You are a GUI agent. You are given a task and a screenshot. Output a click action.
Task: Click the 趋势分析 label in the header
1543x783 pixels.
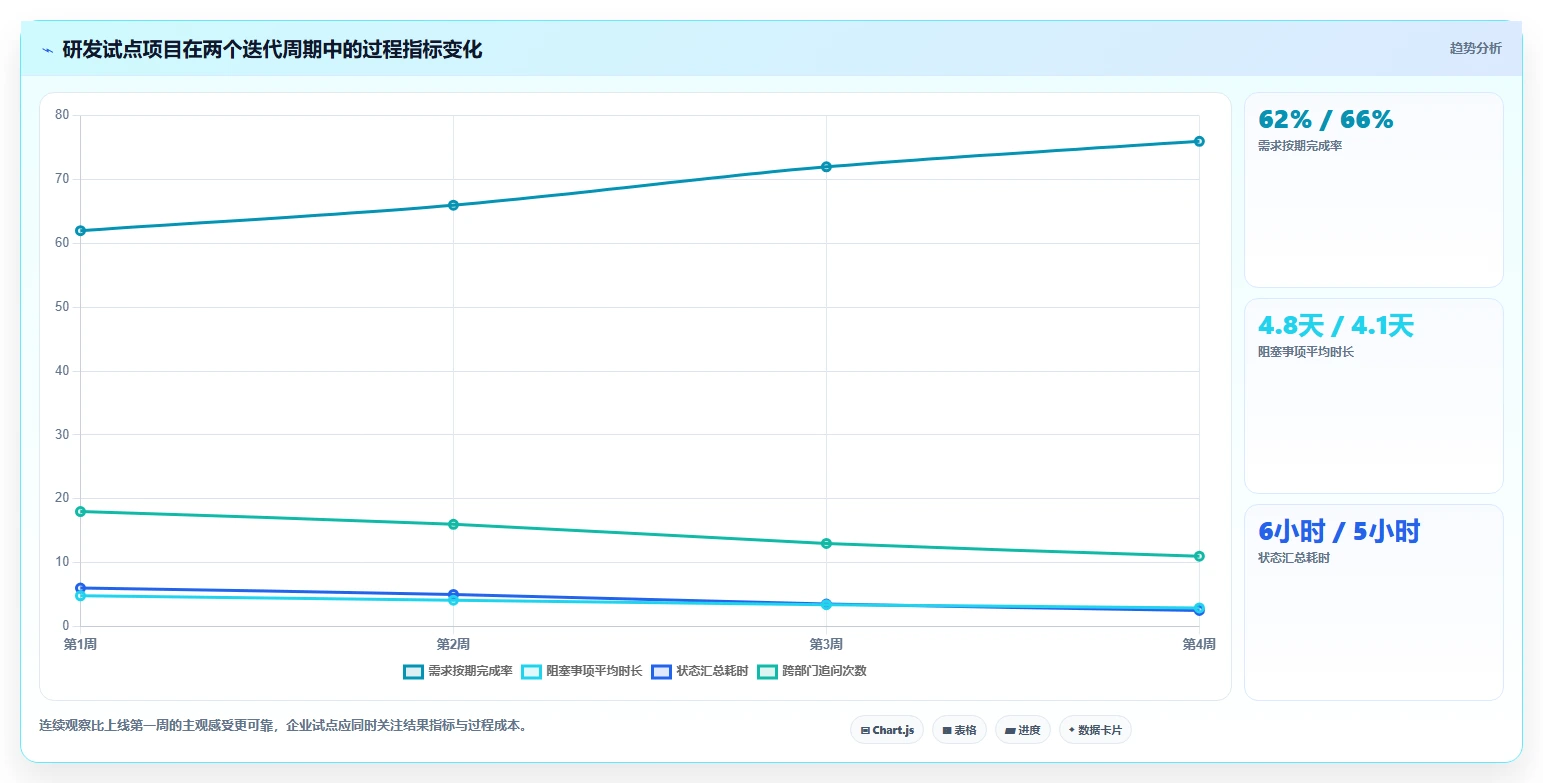click(1475, 48)
